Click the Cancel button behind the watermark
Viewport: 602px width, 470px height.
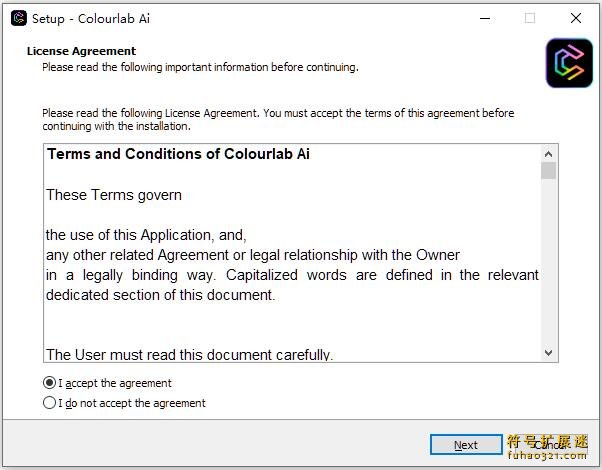coord(549,445)
